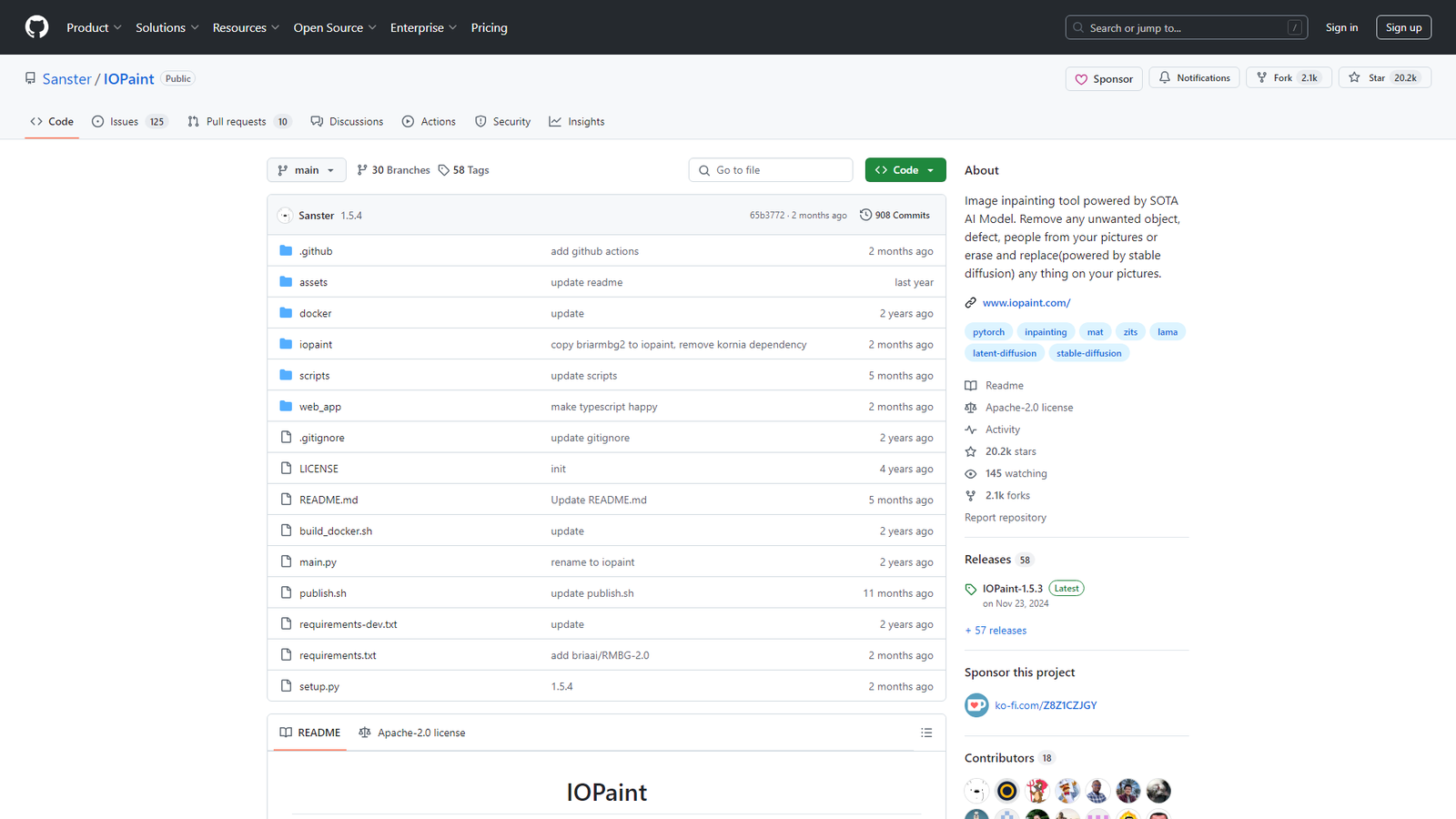Switch to the Pull requests tab
Screen dimensions: 1456x819
point(238,121)
